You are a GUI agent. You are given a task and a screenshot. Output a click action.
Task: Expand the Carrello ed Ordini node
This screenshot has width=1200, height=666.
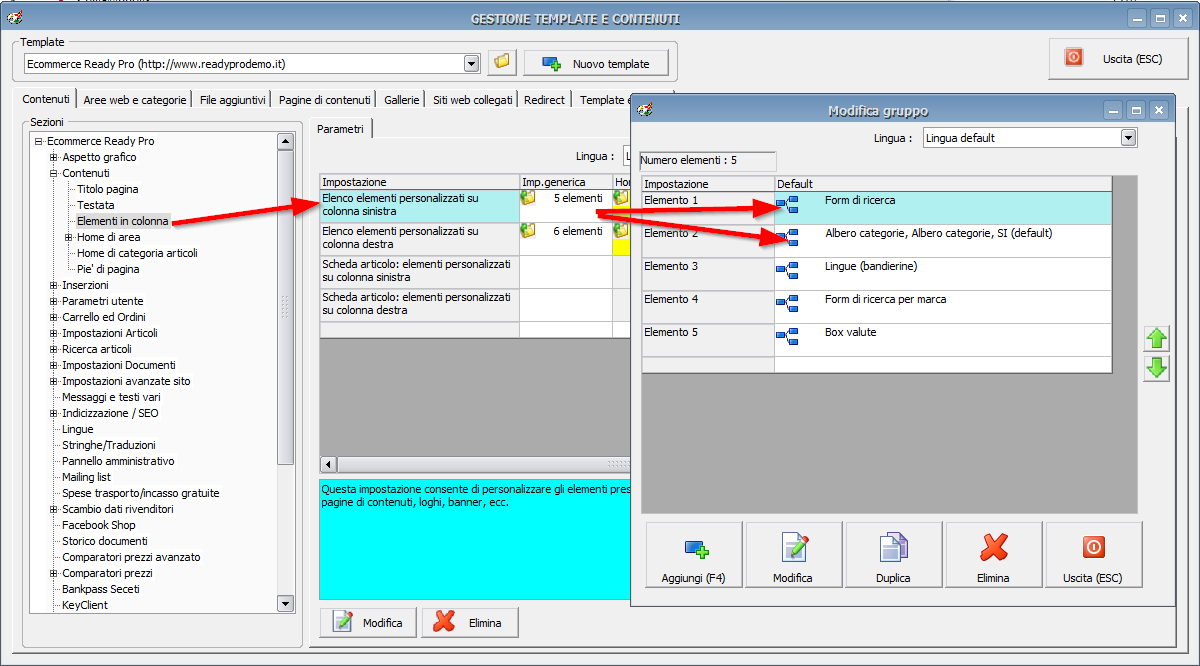(x=54, y=317)
